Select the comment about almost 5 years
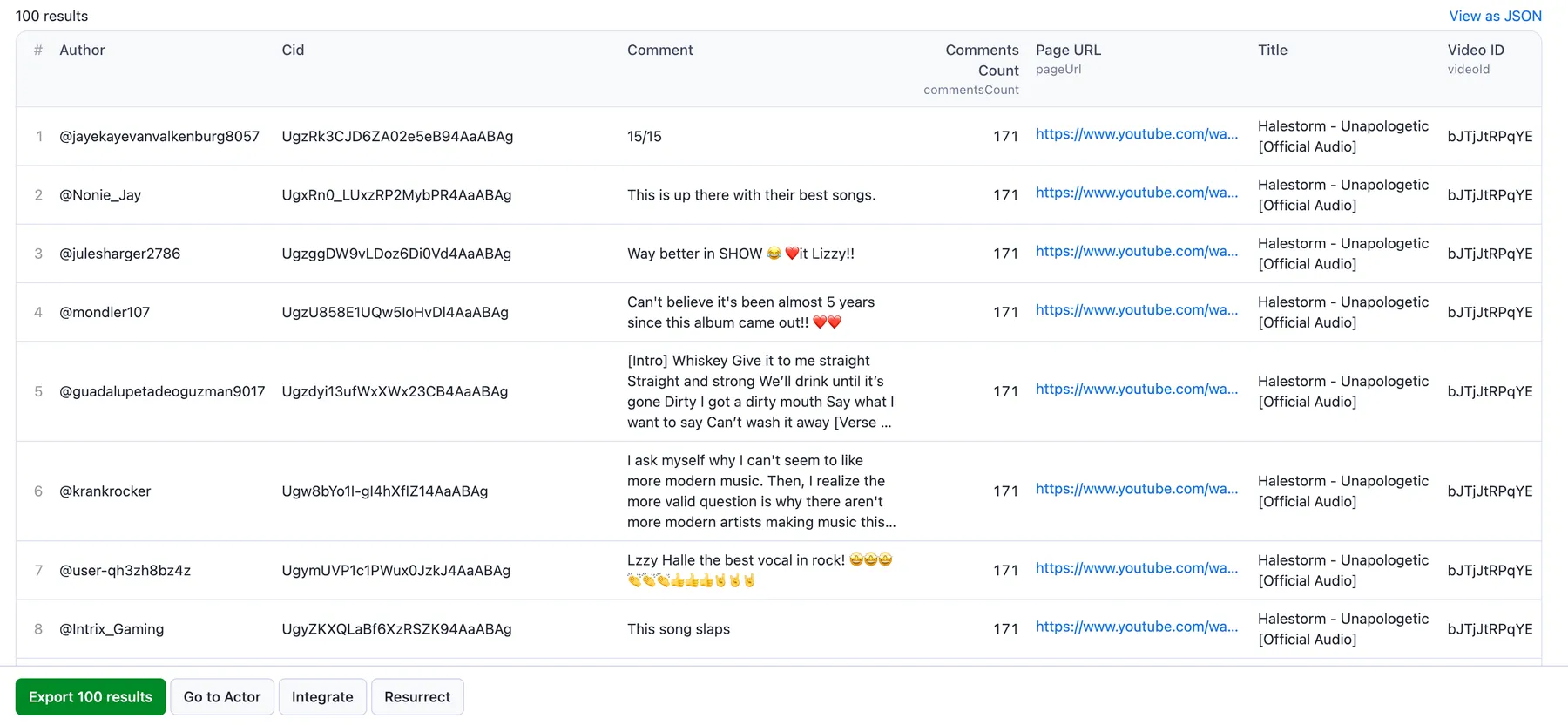This screenshot has width=1568, height=725. pos(751,312)
